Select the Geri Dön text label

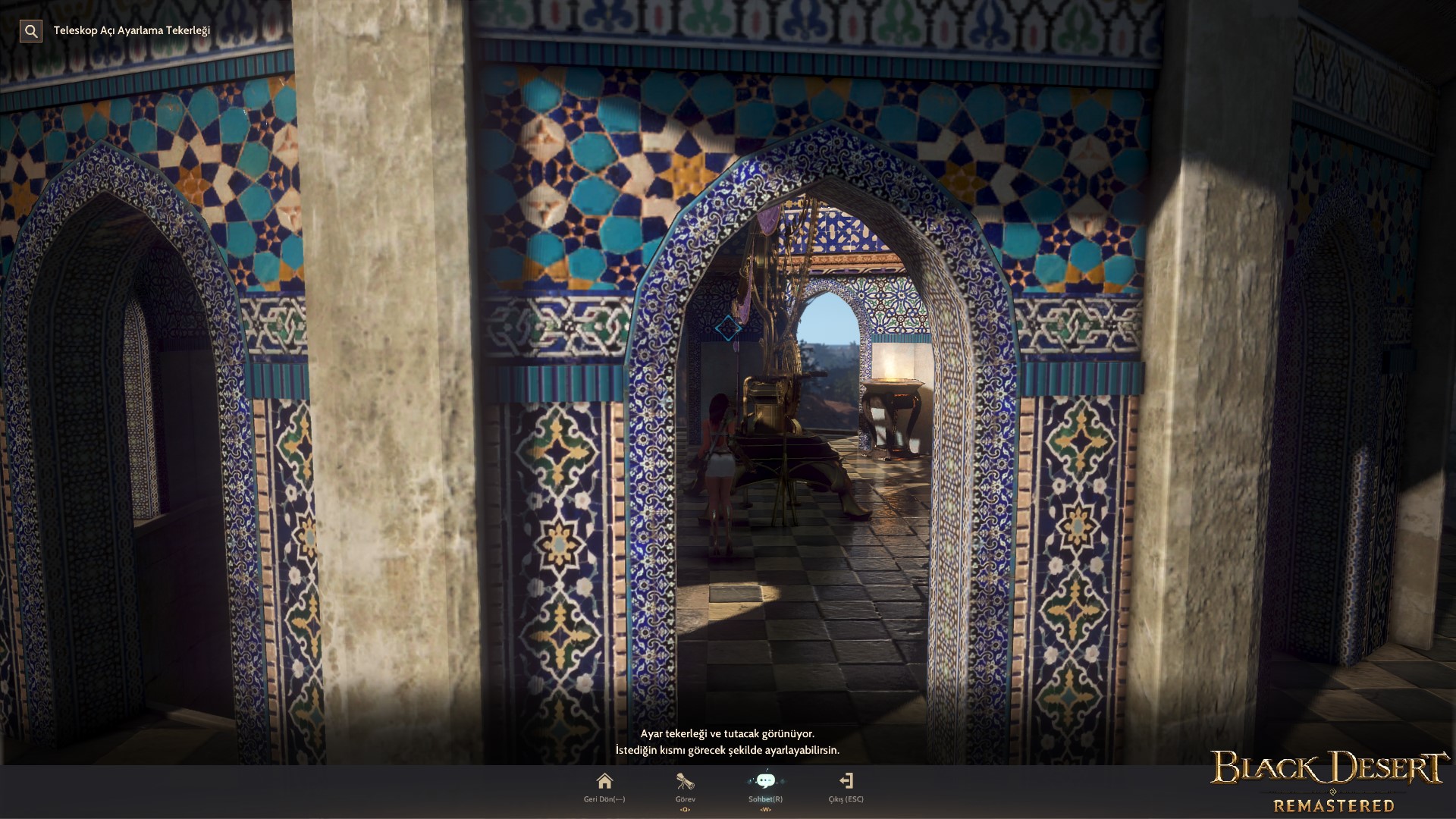(604, 799)
